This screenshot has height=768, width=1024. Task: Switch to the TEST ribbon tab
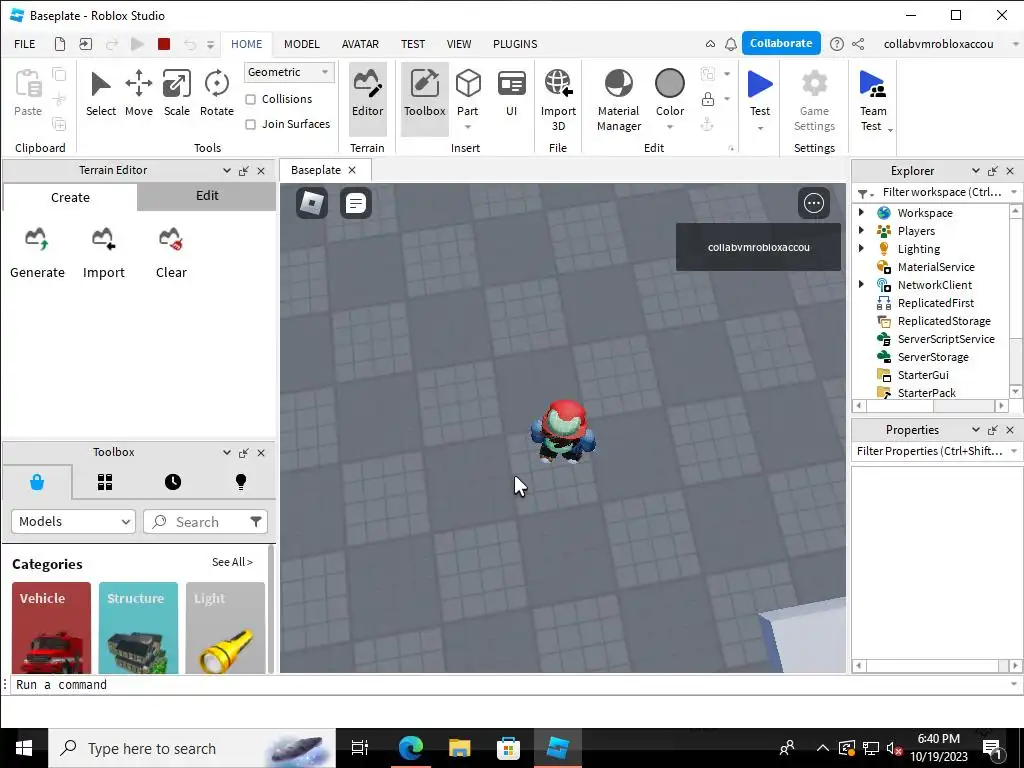tap(413, 44)
